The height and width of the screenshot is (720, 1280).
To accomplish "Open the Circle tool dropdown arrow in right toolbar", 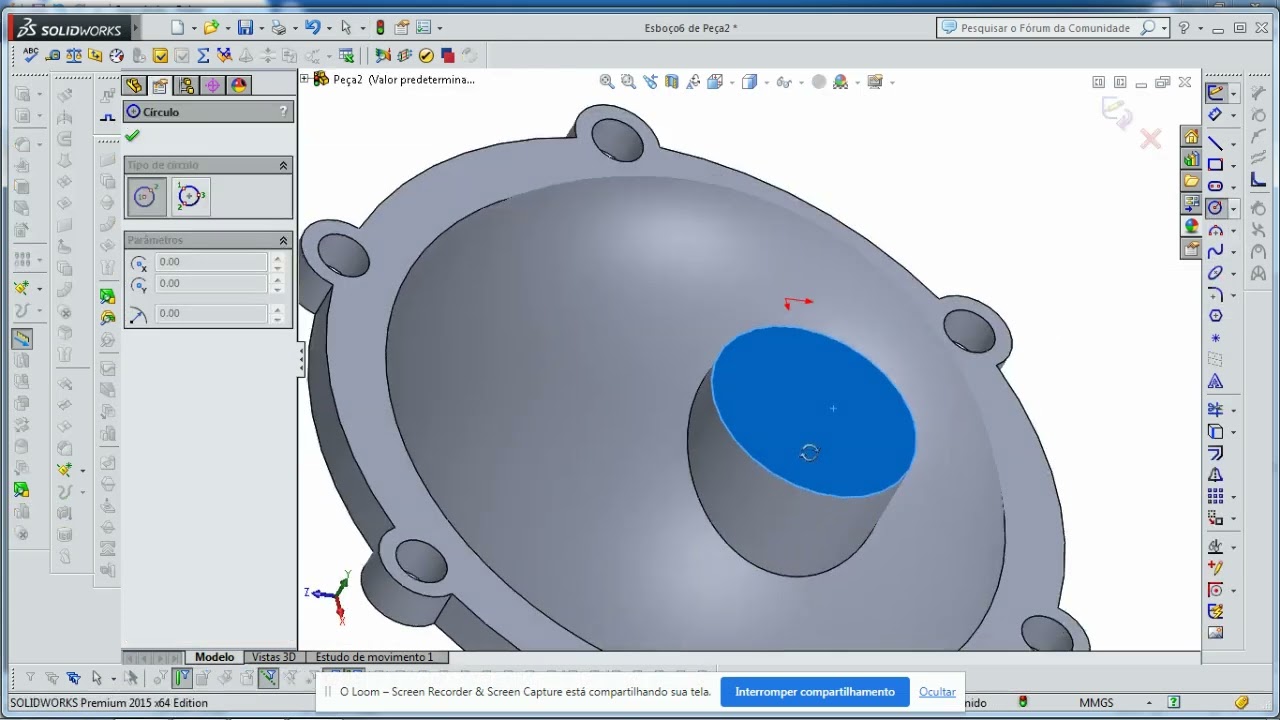I will tap(1233, 209).
